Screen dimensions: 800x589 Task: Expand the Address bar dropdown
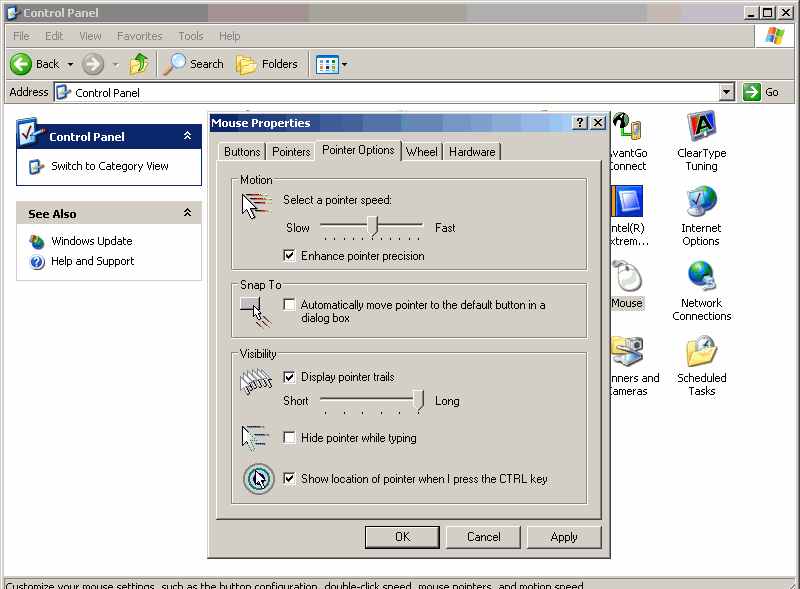coord(727,92)
